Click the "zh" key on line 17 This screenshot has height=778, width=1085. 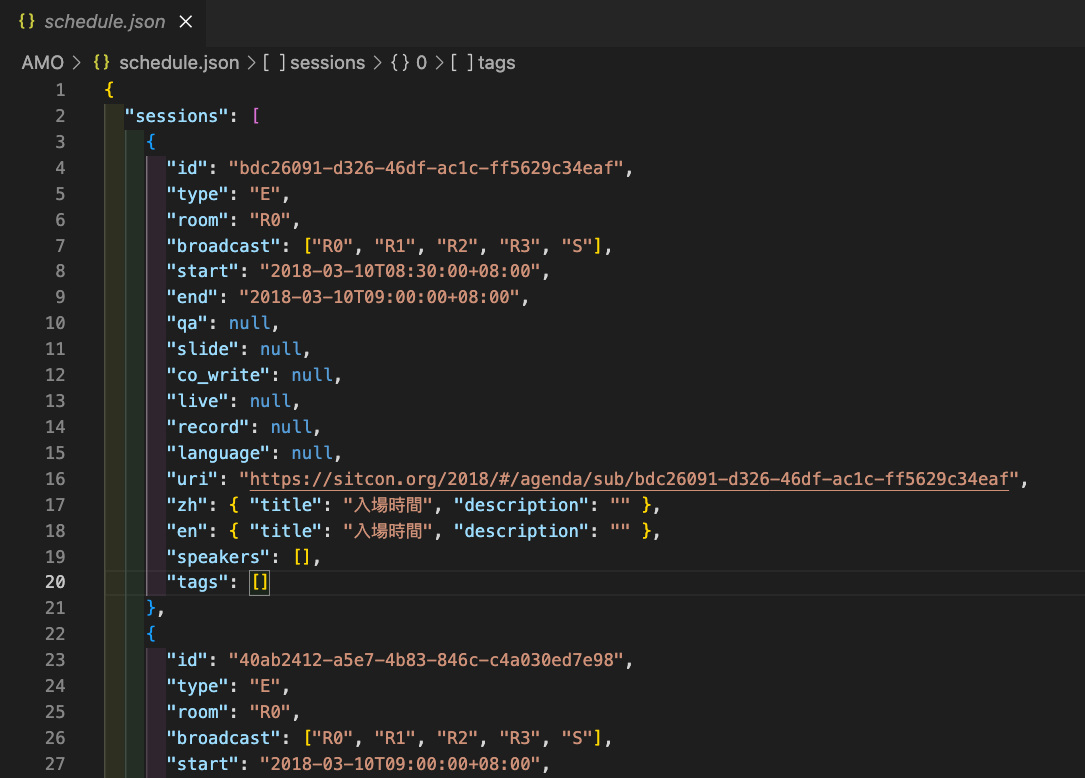(187, 505)
